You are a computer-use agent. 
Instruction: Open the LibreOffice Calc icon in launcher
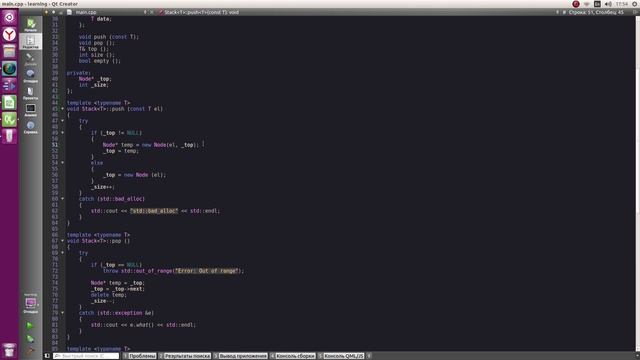tap(9, 102)
